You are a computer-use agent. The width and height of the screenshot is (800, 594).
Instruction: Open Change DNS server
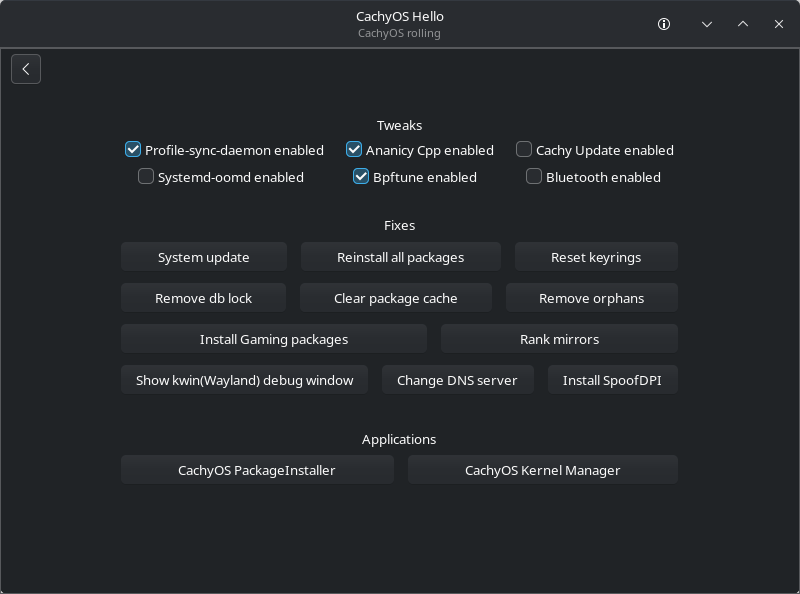click(458, 380)
